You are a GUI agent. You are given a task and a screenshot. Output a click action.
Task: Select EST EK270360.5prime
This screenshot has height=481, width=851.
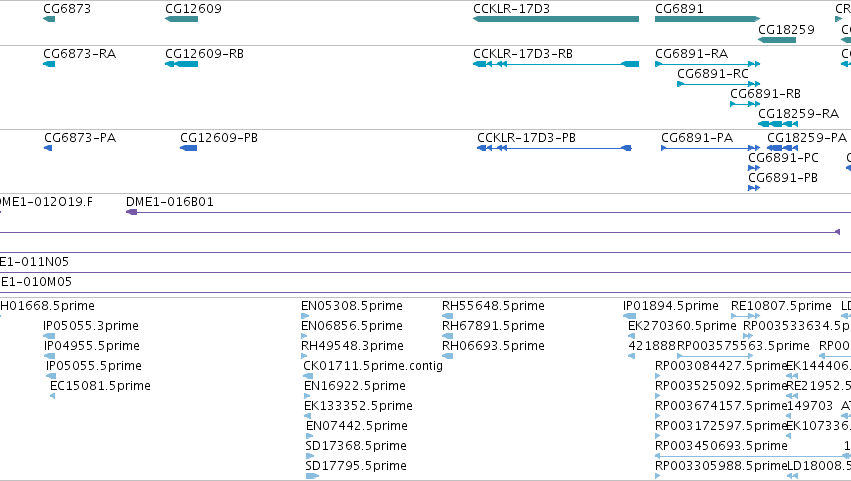[631, 336]
